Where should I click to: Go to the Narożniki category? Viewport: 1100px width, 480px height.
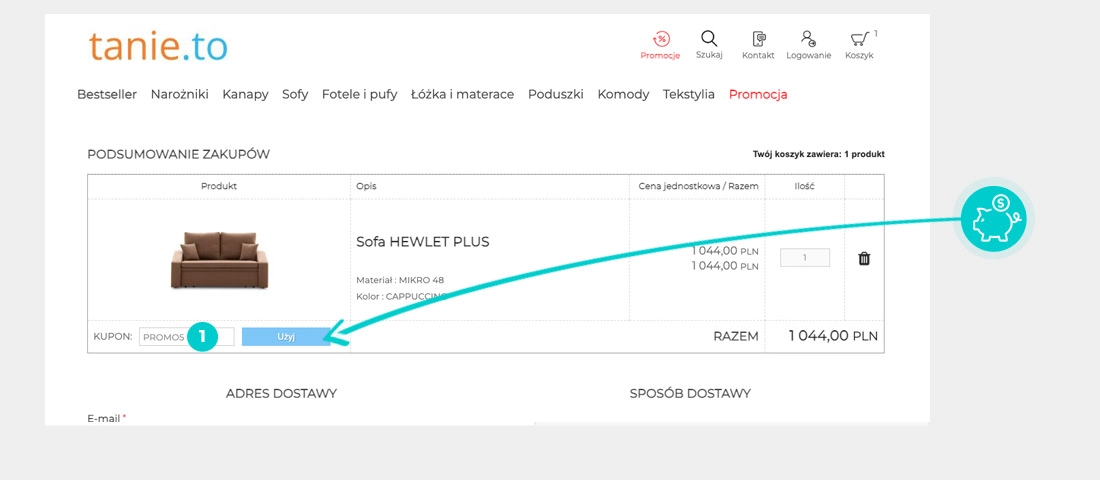179,94
